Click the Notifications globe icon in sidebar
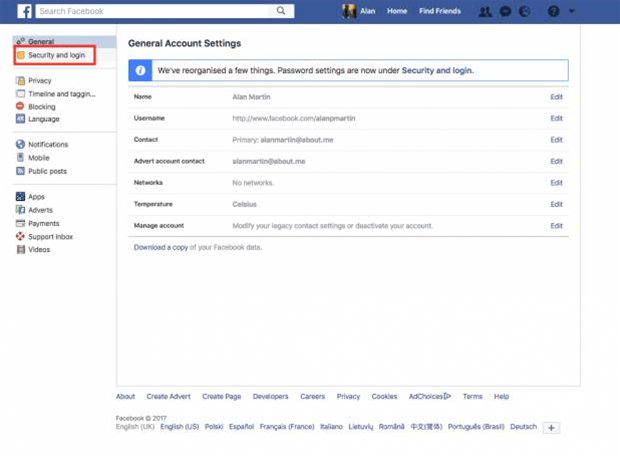Screen dimensions: 620x456 [20, 144]
